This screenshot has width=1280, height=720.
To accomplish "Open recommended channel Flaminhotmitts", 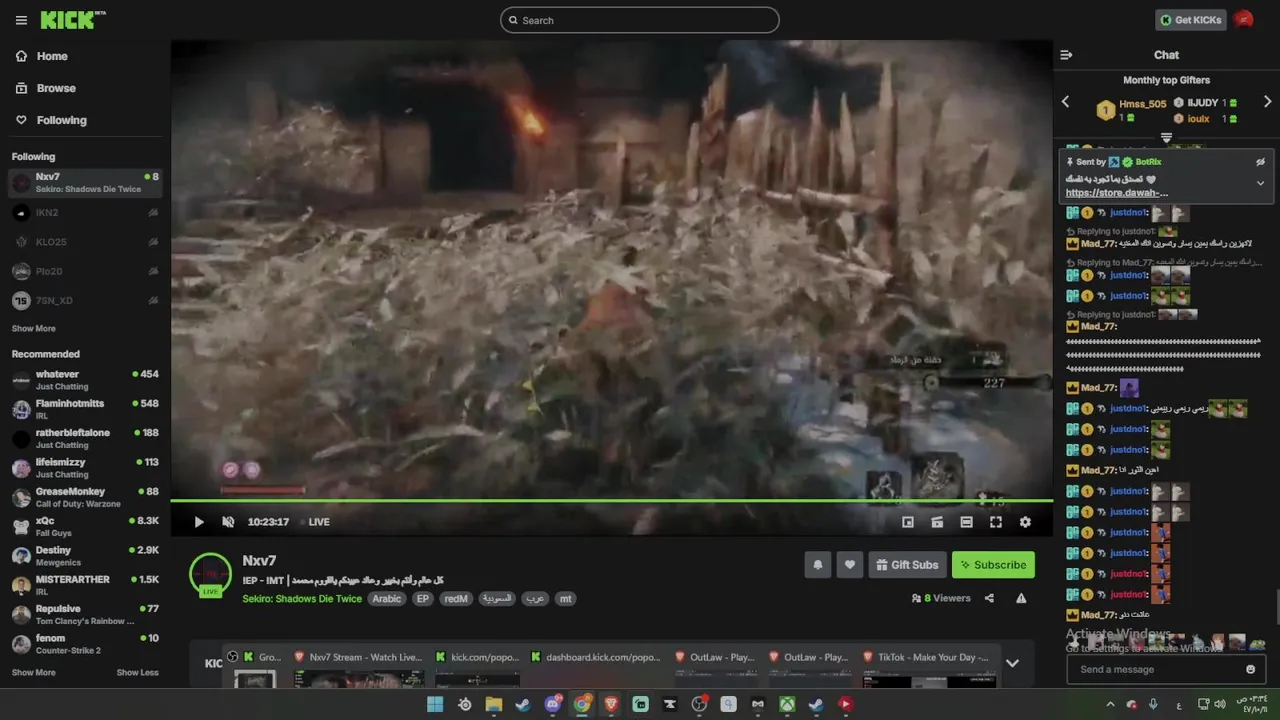I will tap(85, 409).
